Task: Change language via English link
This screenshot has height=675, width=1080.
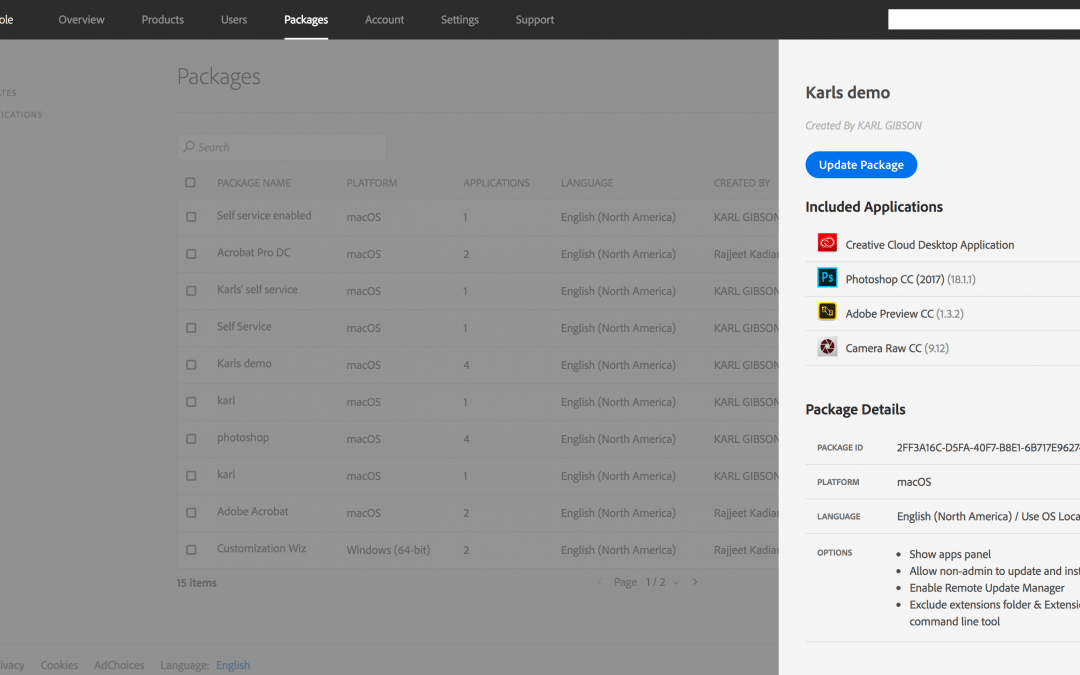Action: click(233, 665)
